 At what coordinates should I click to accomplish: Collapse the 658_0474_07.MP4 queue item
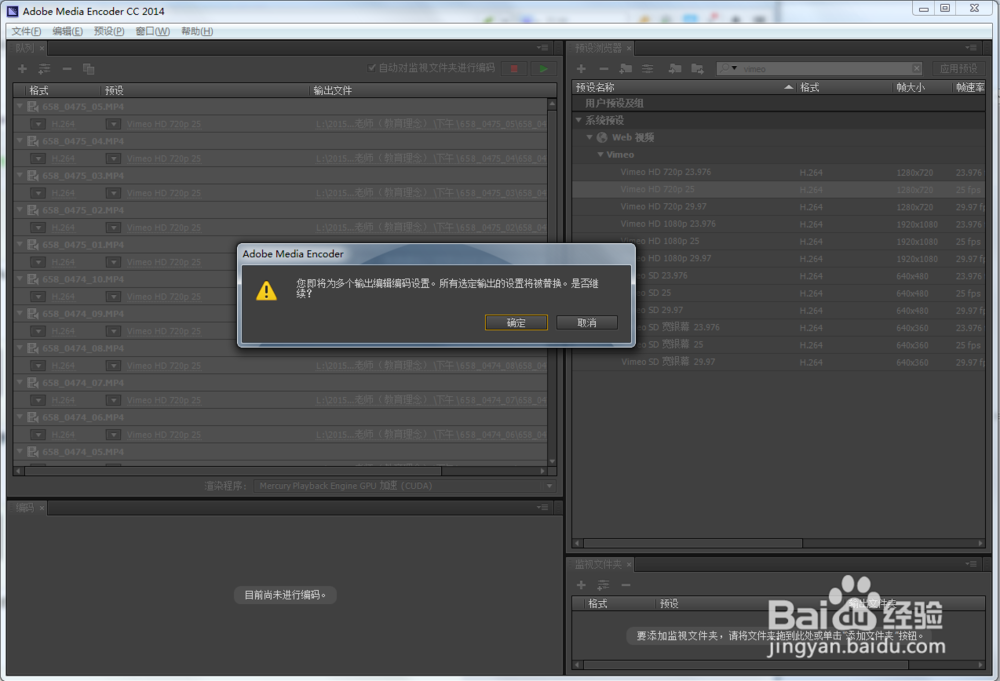point(20,383)
